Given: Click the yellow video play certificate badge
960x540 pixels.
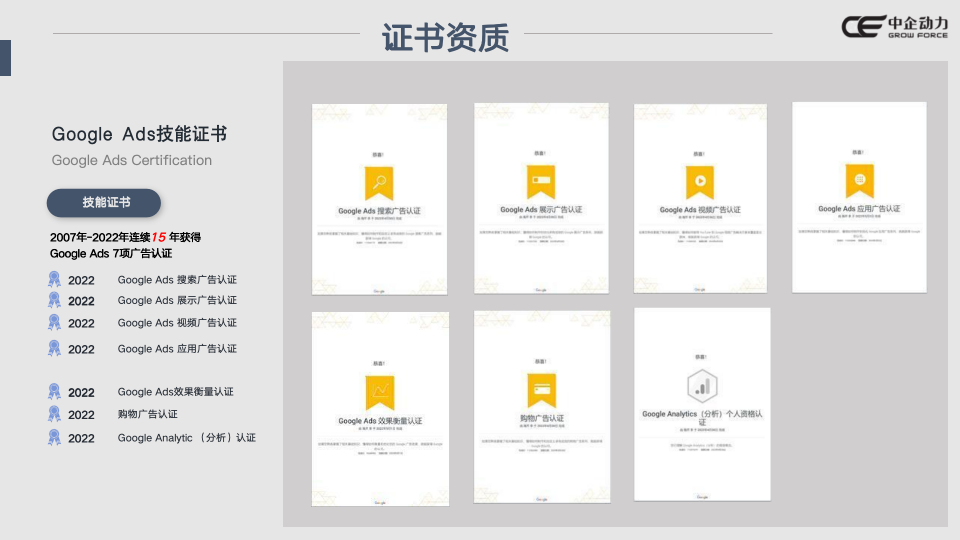Looking at the screenshot, I should (x=700, y=182).
